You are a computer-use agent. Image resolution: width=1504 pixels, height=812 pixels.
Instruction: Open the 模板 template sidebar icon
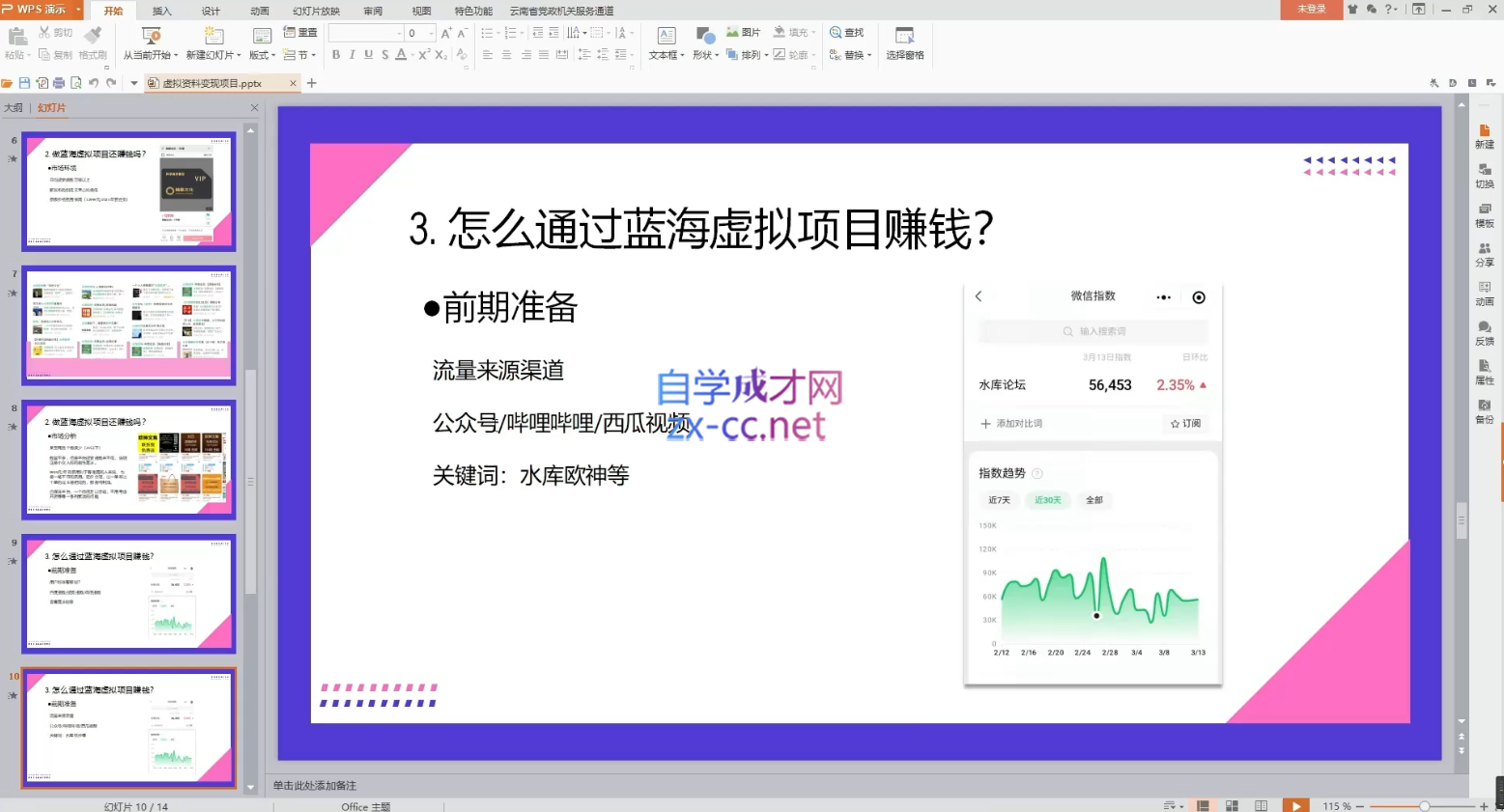tap(1485, 215)
